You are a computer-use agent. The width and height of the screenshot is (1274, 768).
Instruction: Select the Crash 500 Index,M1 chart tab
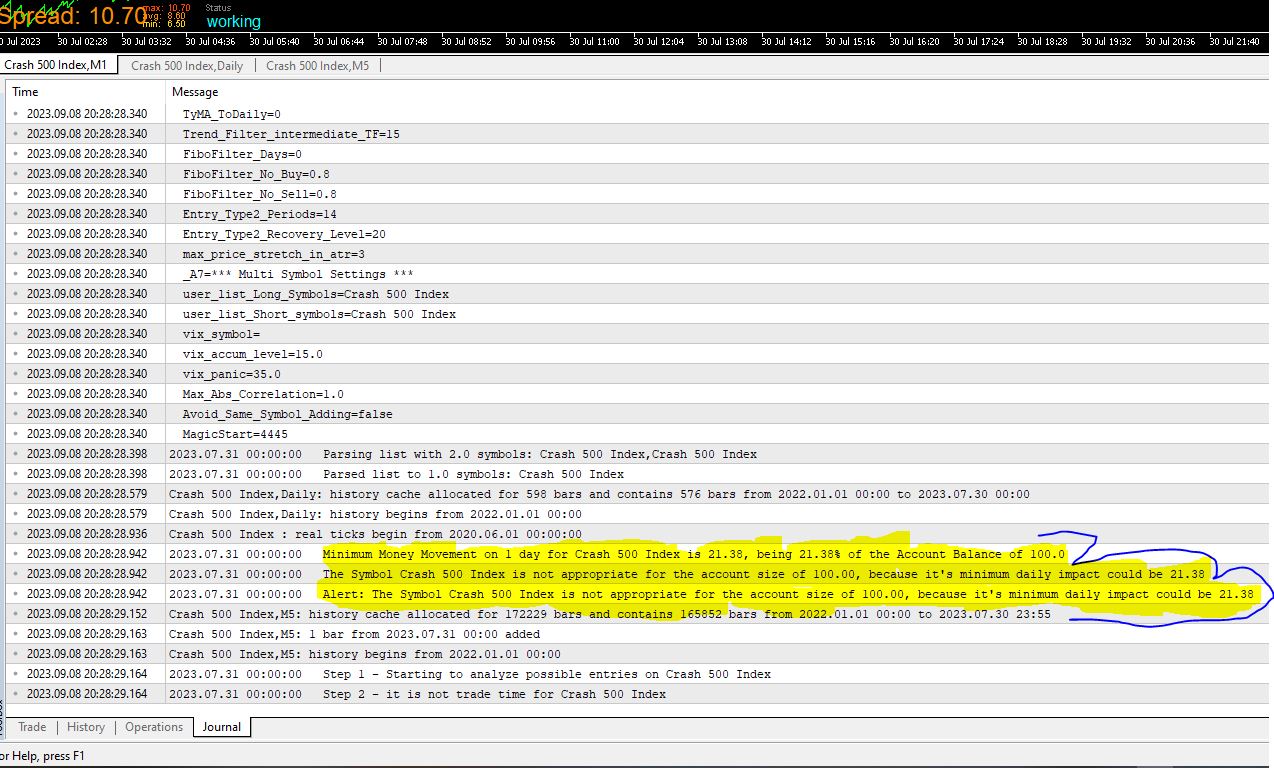pyautogui.click(x=55, y=65)
